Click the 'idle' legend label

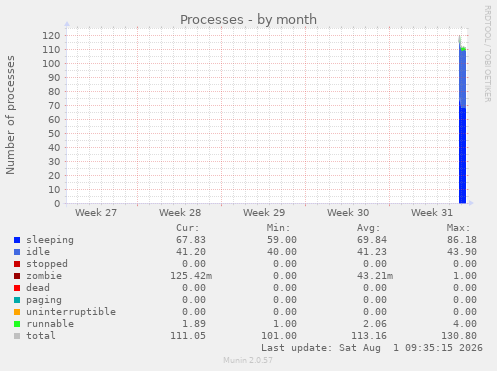pos(38,252)
